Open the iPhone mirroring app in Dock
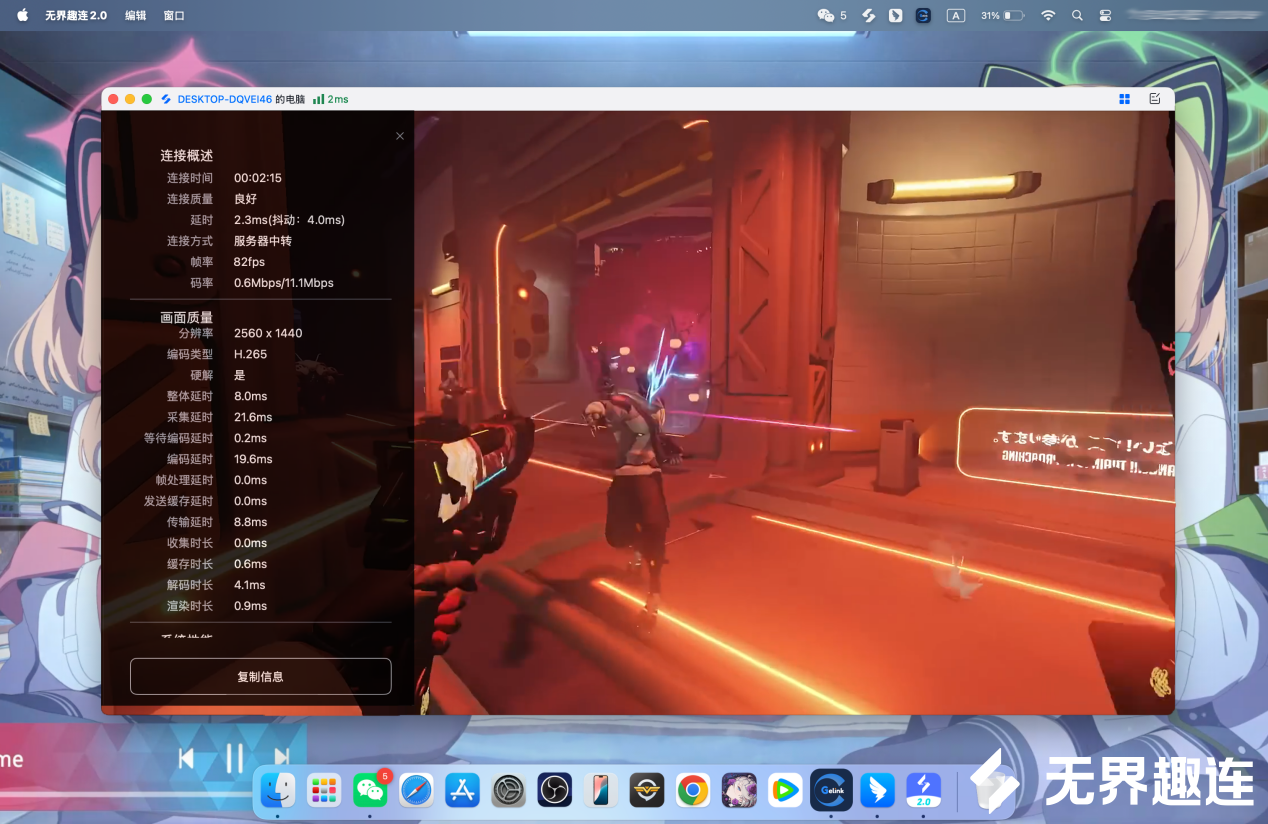 (601, 790)
